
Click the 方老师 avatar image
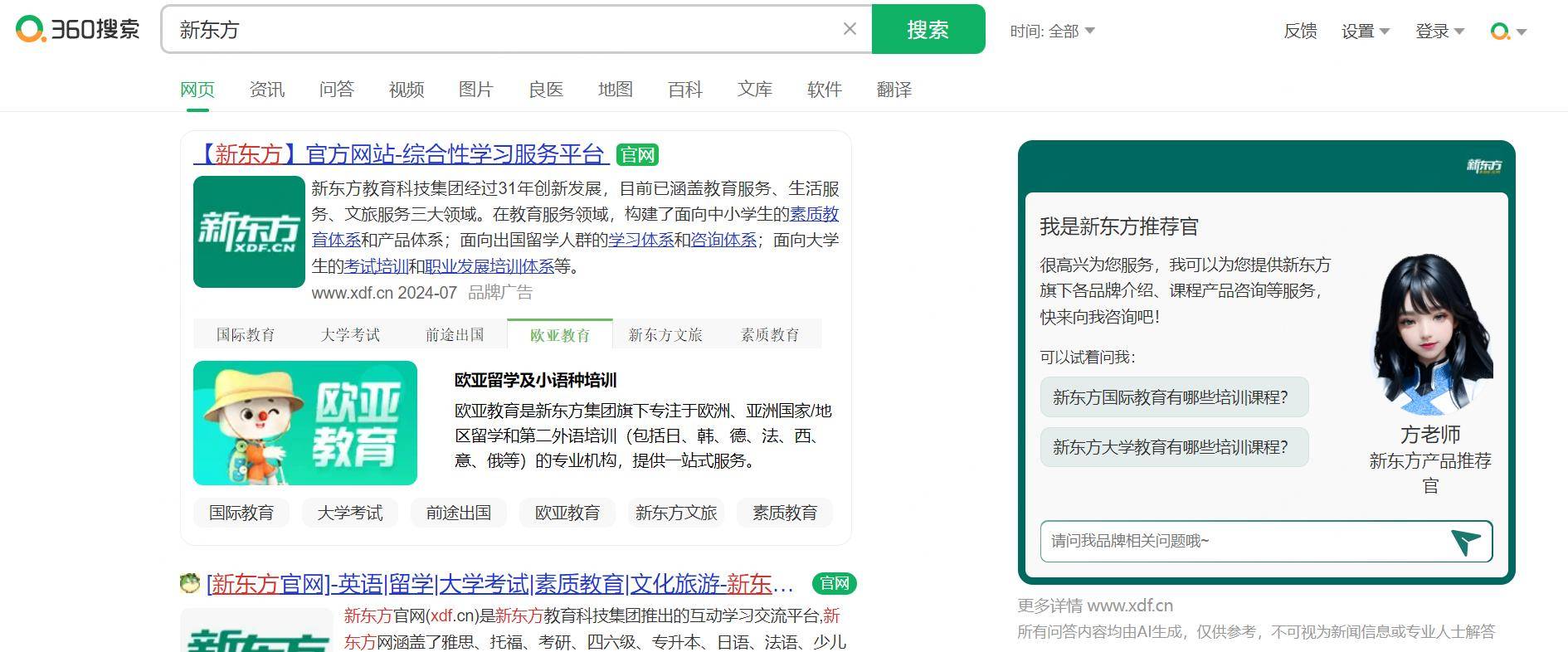click(x=1430, y=334)
